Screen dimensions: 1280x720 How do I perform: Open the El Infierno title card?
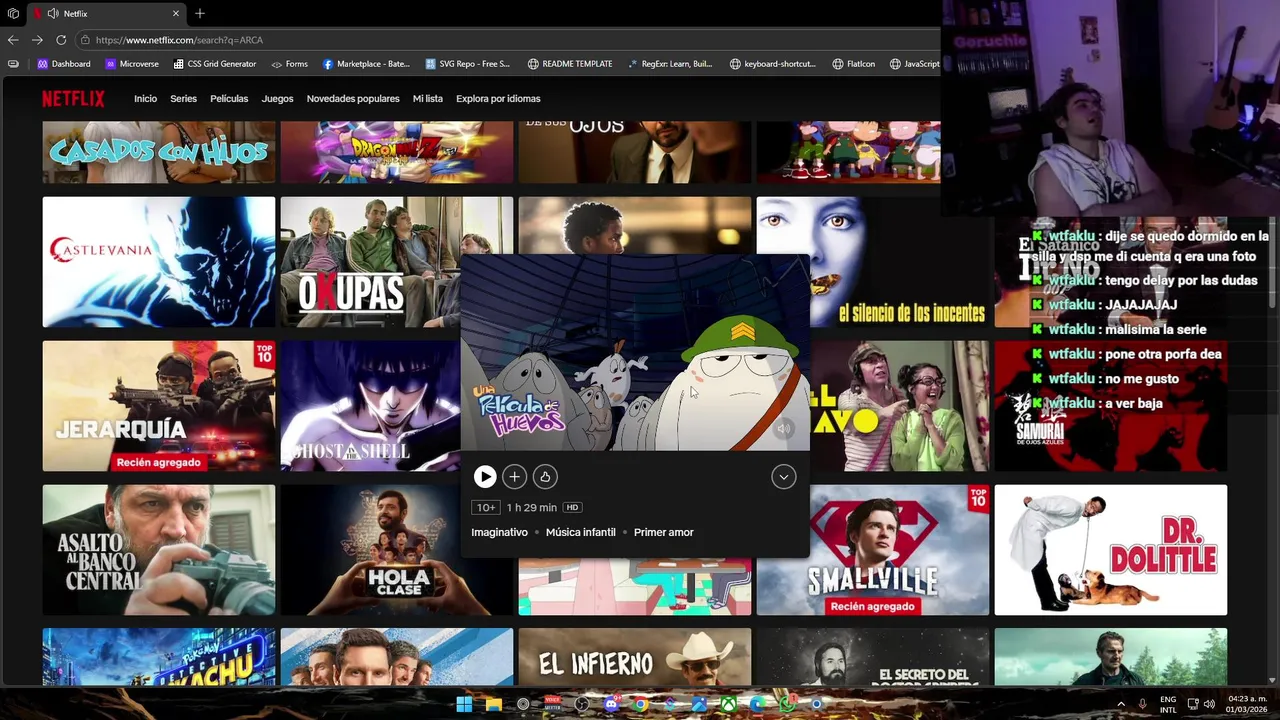point(634,657)
